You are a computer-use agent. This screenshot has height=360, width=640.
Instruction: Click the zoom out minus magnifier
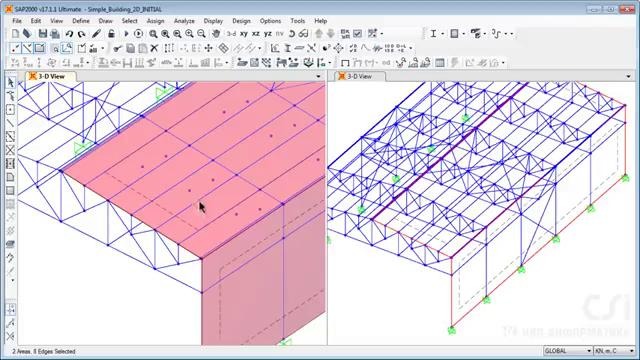[201, 34]
